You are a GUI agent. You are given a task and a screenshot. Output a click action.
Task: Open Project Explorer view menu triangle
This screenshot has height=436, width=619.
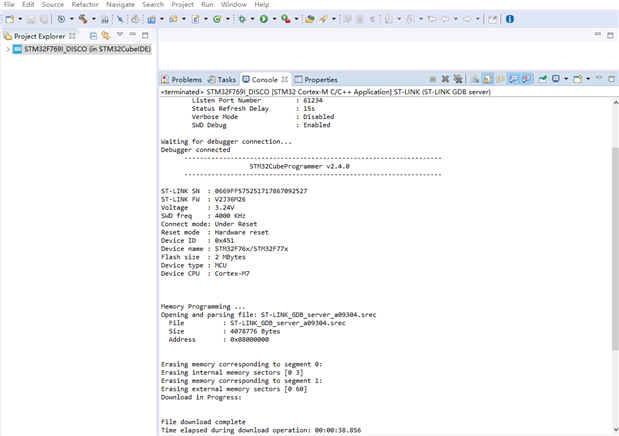pos(120,34)
